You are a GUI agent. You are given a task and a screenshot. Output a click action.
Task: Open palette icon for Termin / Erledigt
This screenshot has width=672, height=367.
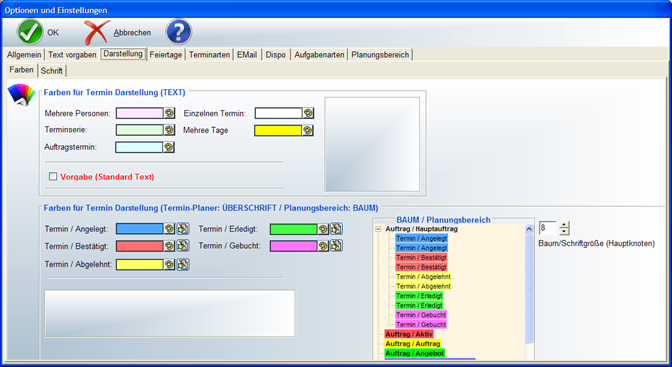click(x=323, y=229)
